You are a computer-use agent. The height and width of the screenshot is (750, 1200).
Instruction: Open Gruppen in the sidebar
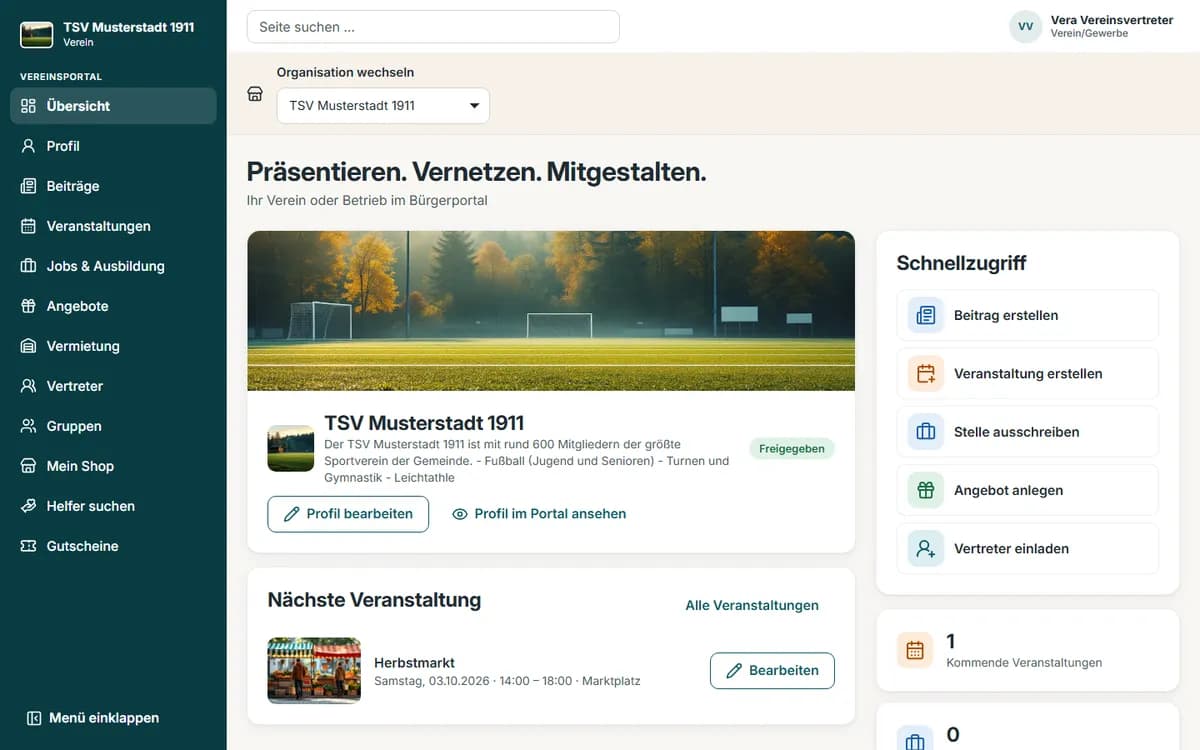pos(113,426)
